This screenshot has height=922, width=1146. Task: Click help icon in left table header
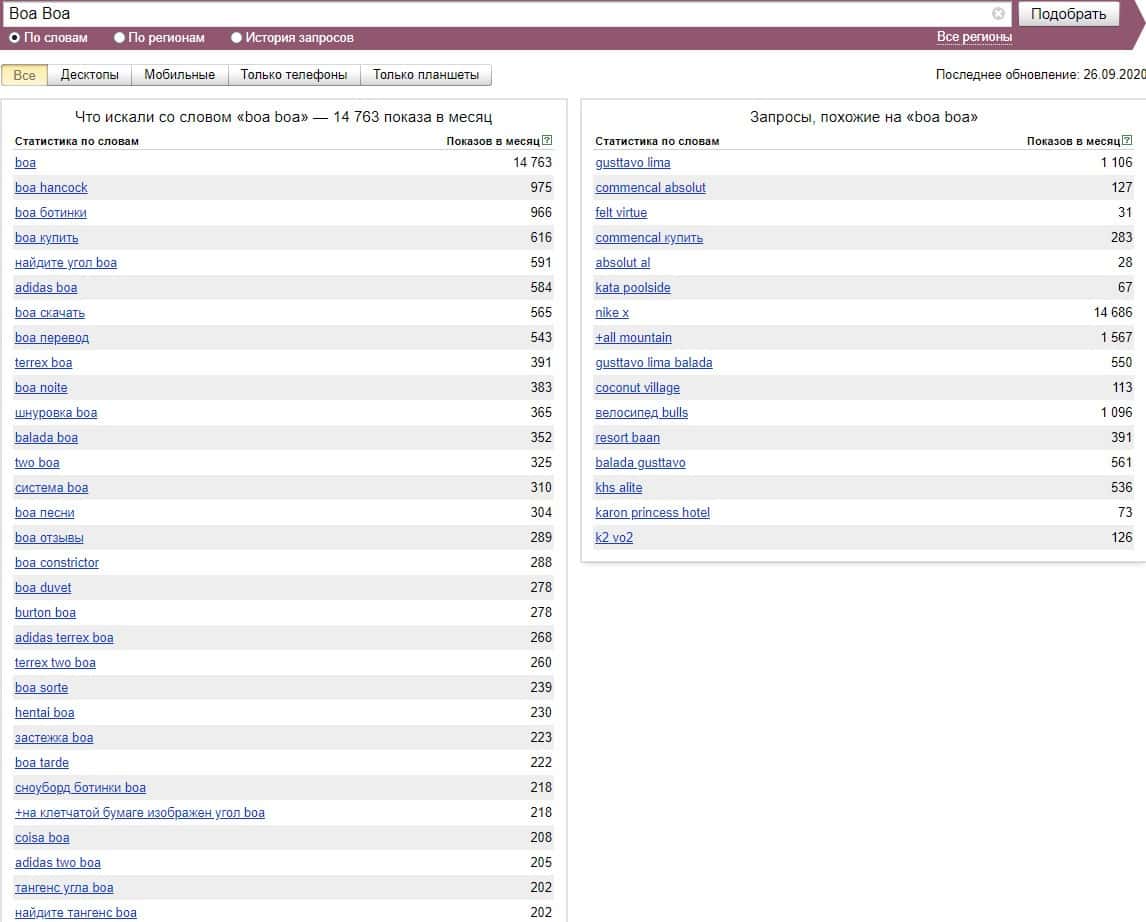coord(546,141)
